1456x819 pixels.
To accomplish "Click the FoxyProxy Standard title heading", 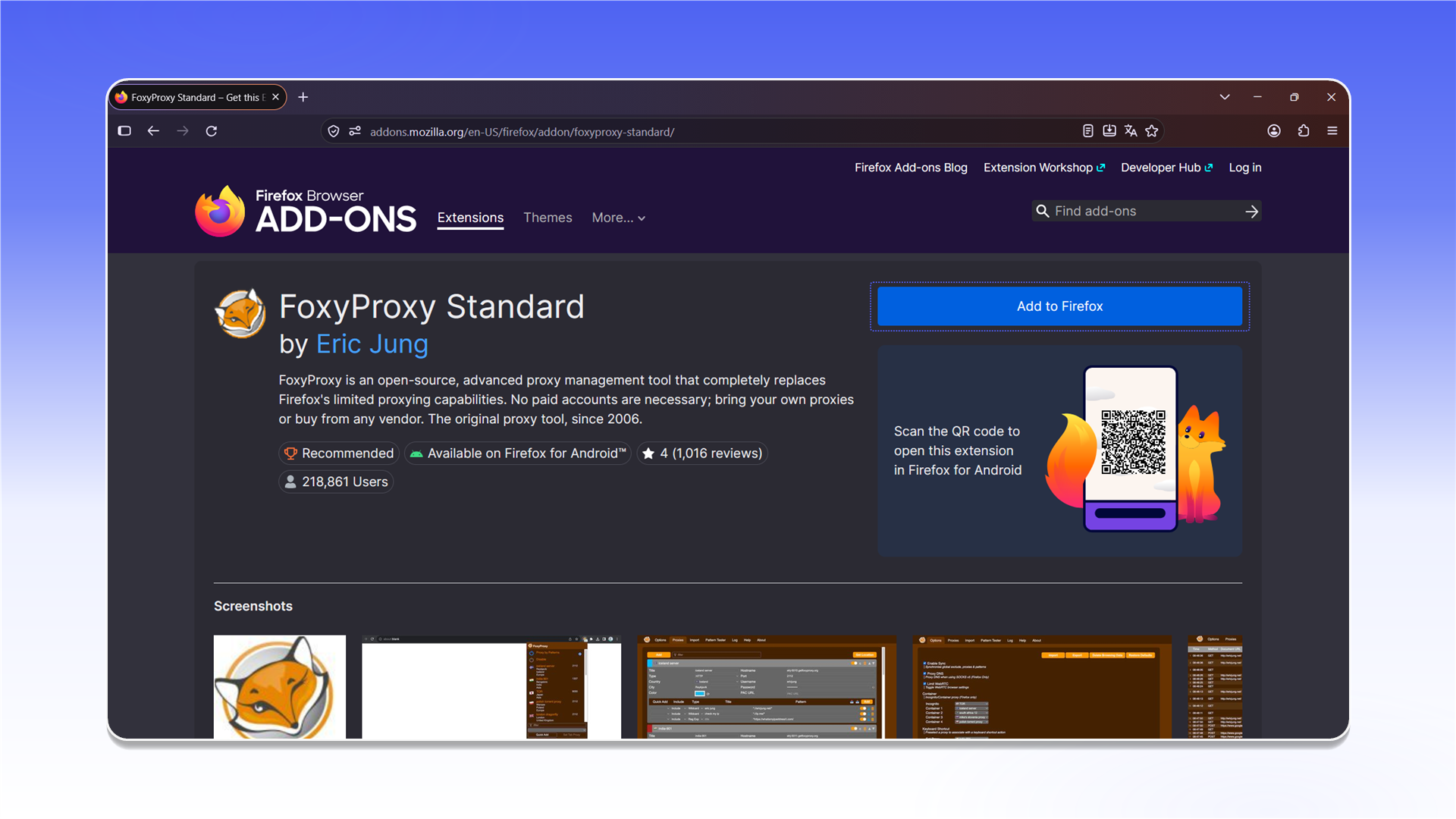I will (431, 307).
